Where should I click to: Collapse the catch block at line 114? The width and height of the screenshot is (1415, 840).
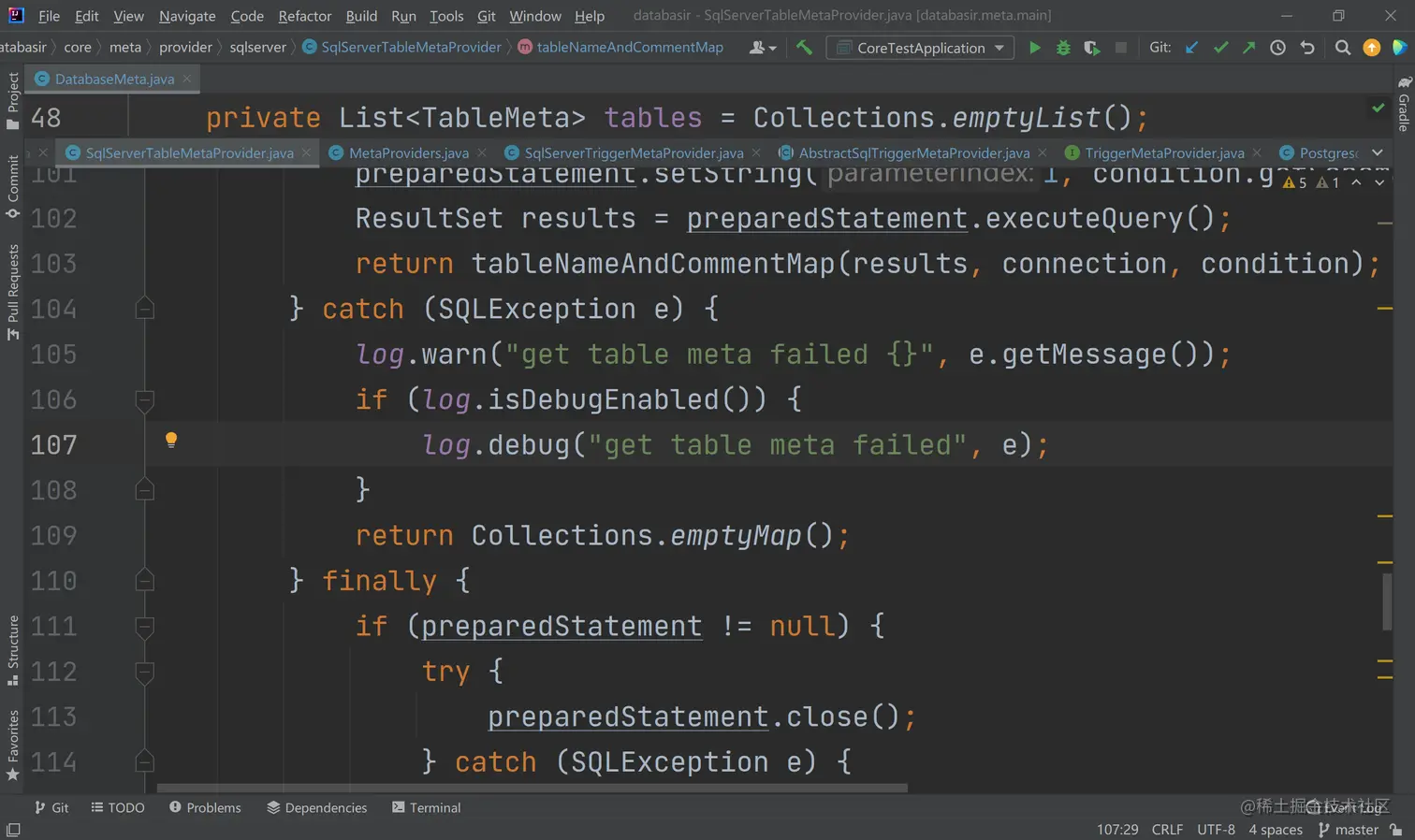144,761
